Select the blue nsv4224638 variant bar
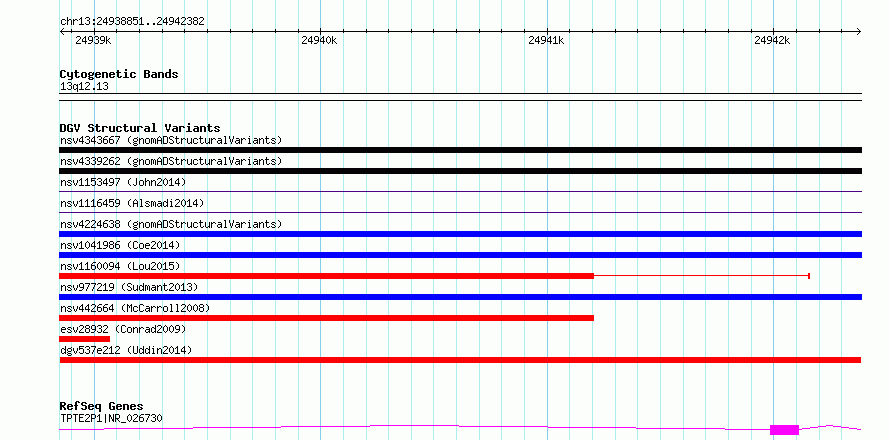This screenshot has height=440, width=890. pos(460,234)
